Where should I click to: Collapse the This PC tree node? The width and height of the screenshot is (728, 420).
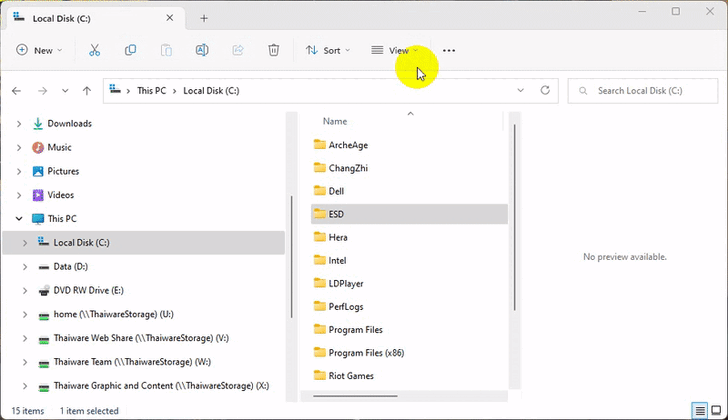pos(19,219)
